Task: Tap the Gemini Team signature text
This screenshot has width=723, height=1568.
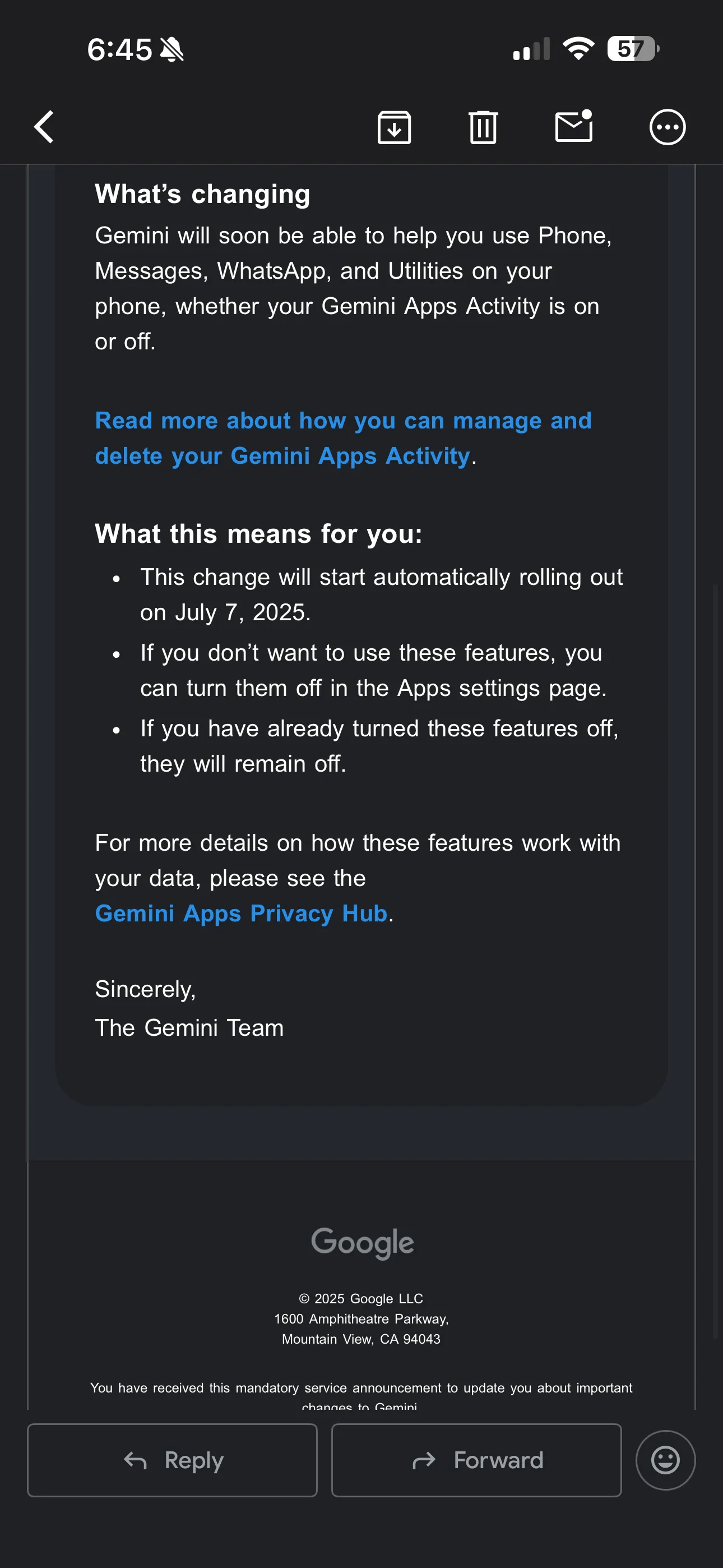Action: pyautogui.click(x=189, y=1027)
